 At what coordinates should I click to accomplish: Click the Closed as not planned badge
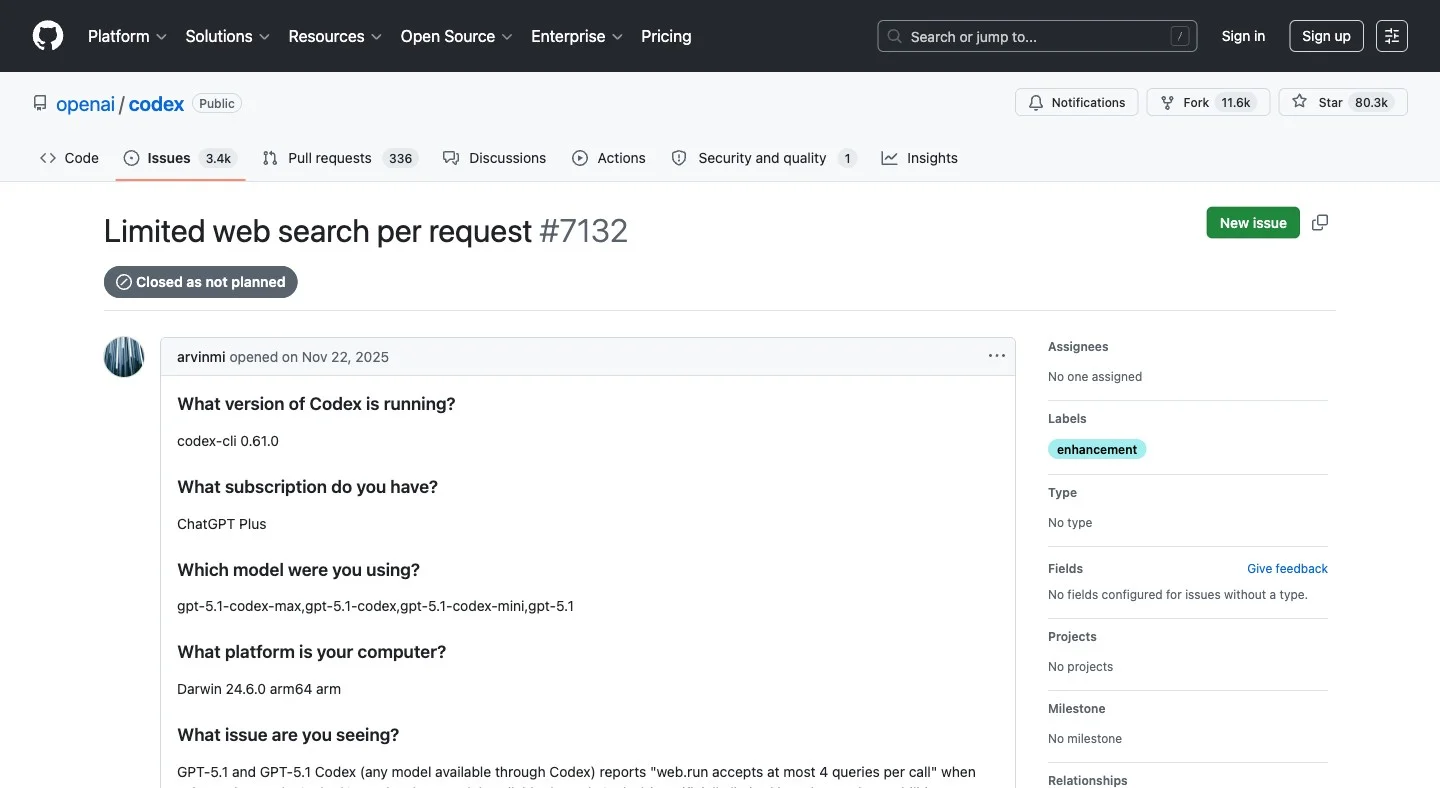[201, 282]
